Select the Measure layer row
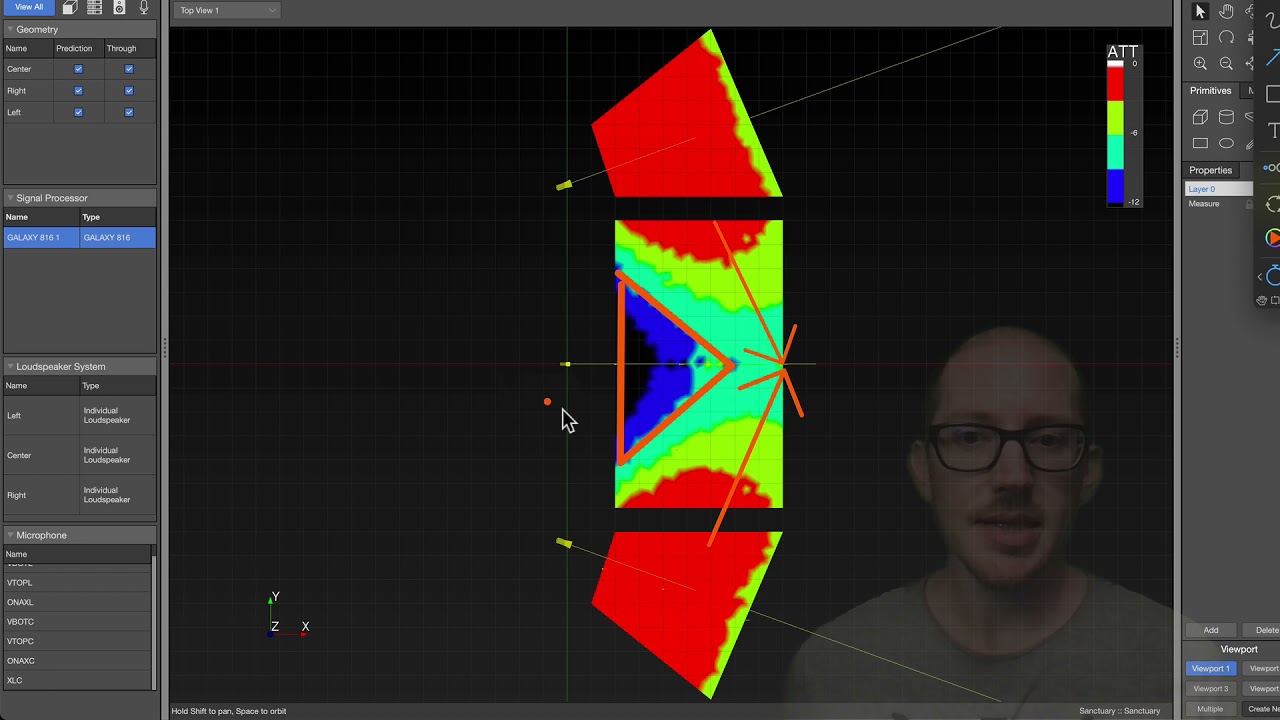The height and width of the screenshot is (720, 1280). 1219,204
